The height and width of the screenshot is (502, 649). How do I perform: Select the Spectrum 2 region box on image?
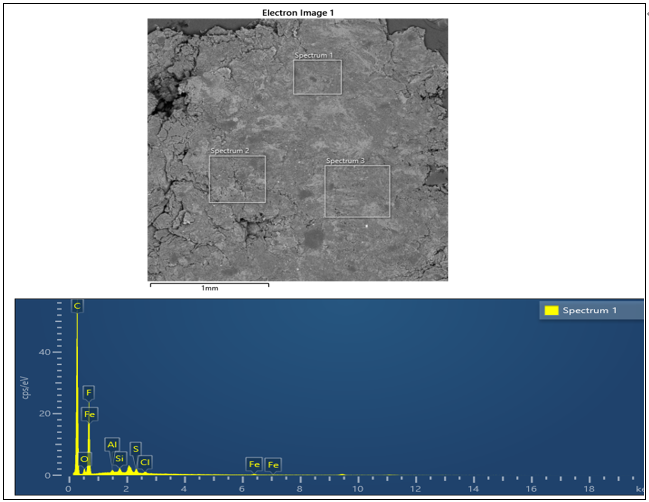coord(237,179)
